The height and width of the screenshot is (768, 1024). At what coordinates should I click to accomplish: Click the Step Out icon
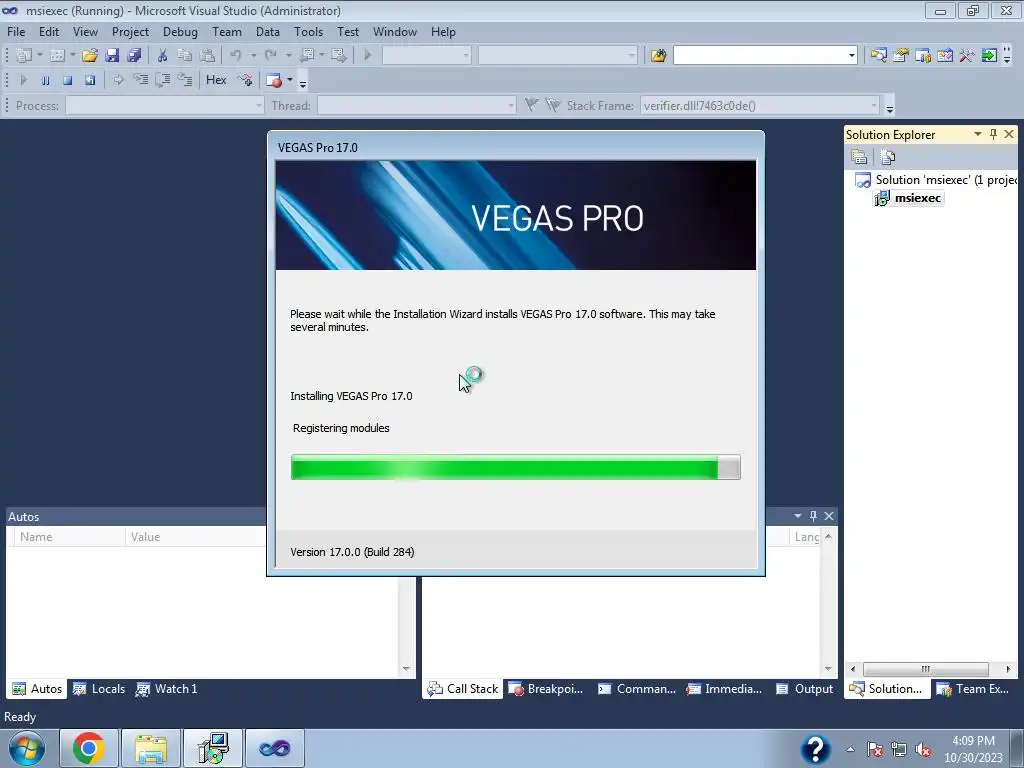click(x=185, y=80)
